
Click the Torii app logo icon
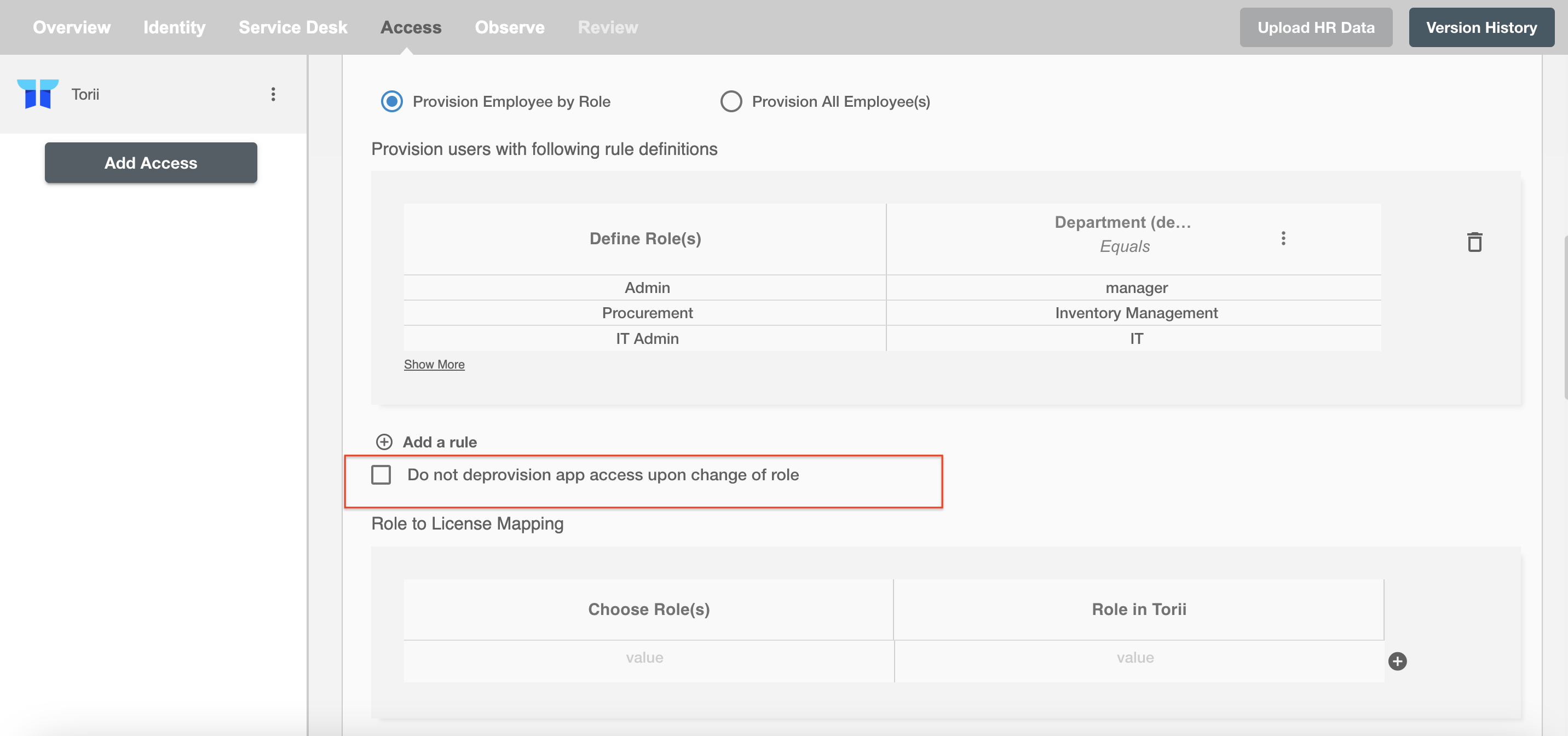coord(38,94)
